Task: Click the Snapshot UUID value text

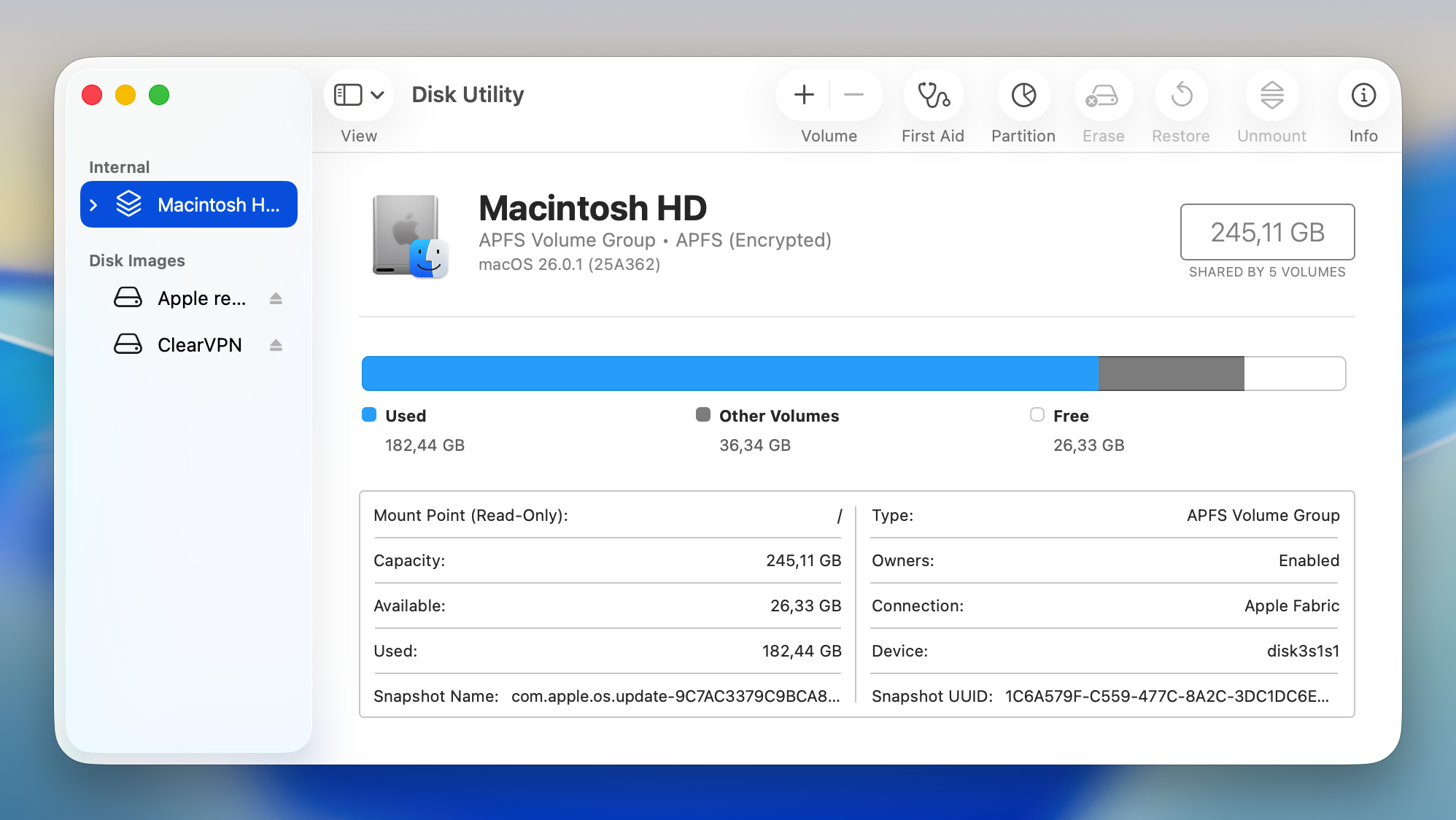Action: tap(1167, 696)
